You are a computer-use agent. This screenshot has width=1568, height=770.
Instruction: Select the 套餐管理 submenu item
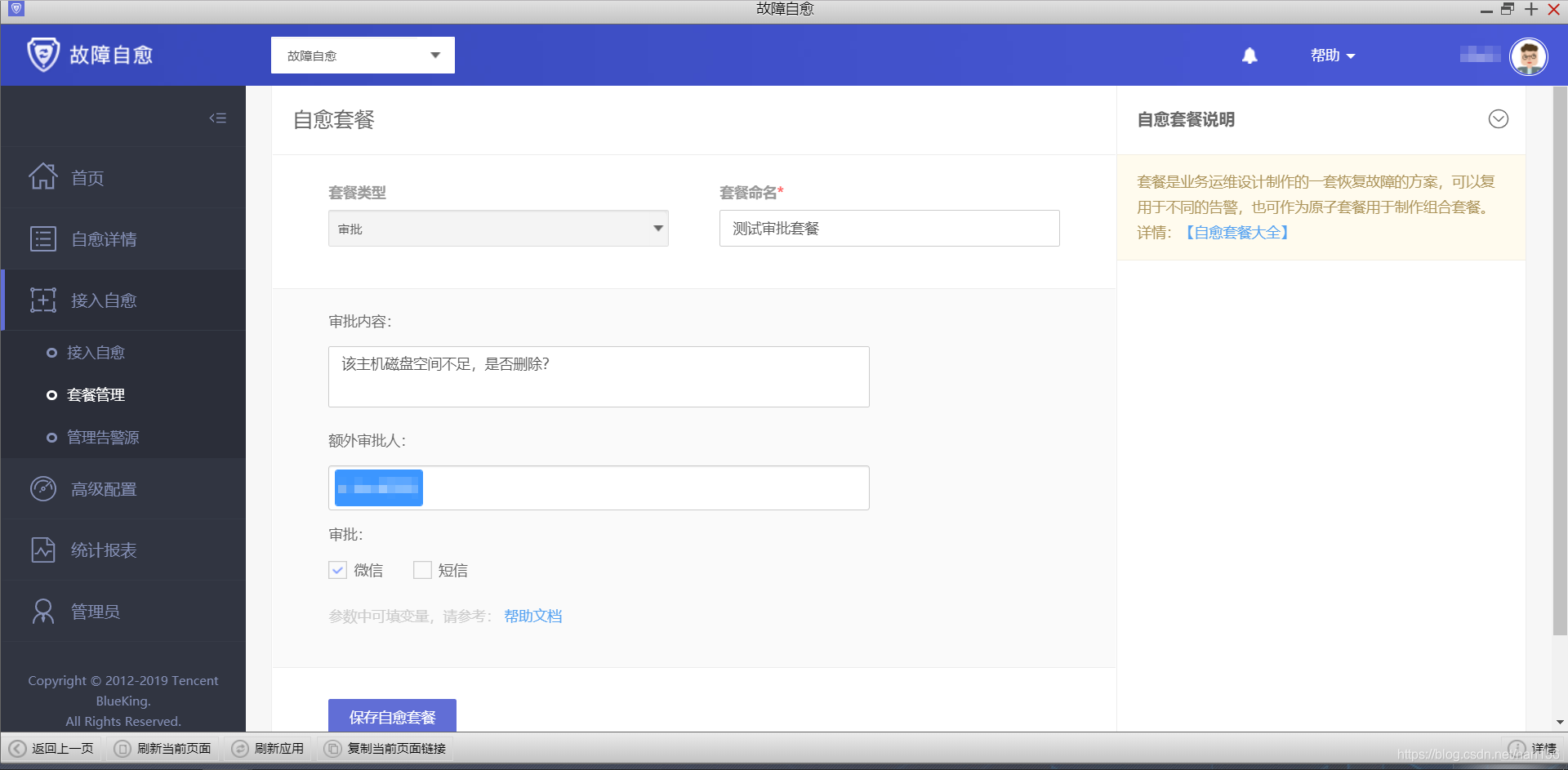coord(96,395)
